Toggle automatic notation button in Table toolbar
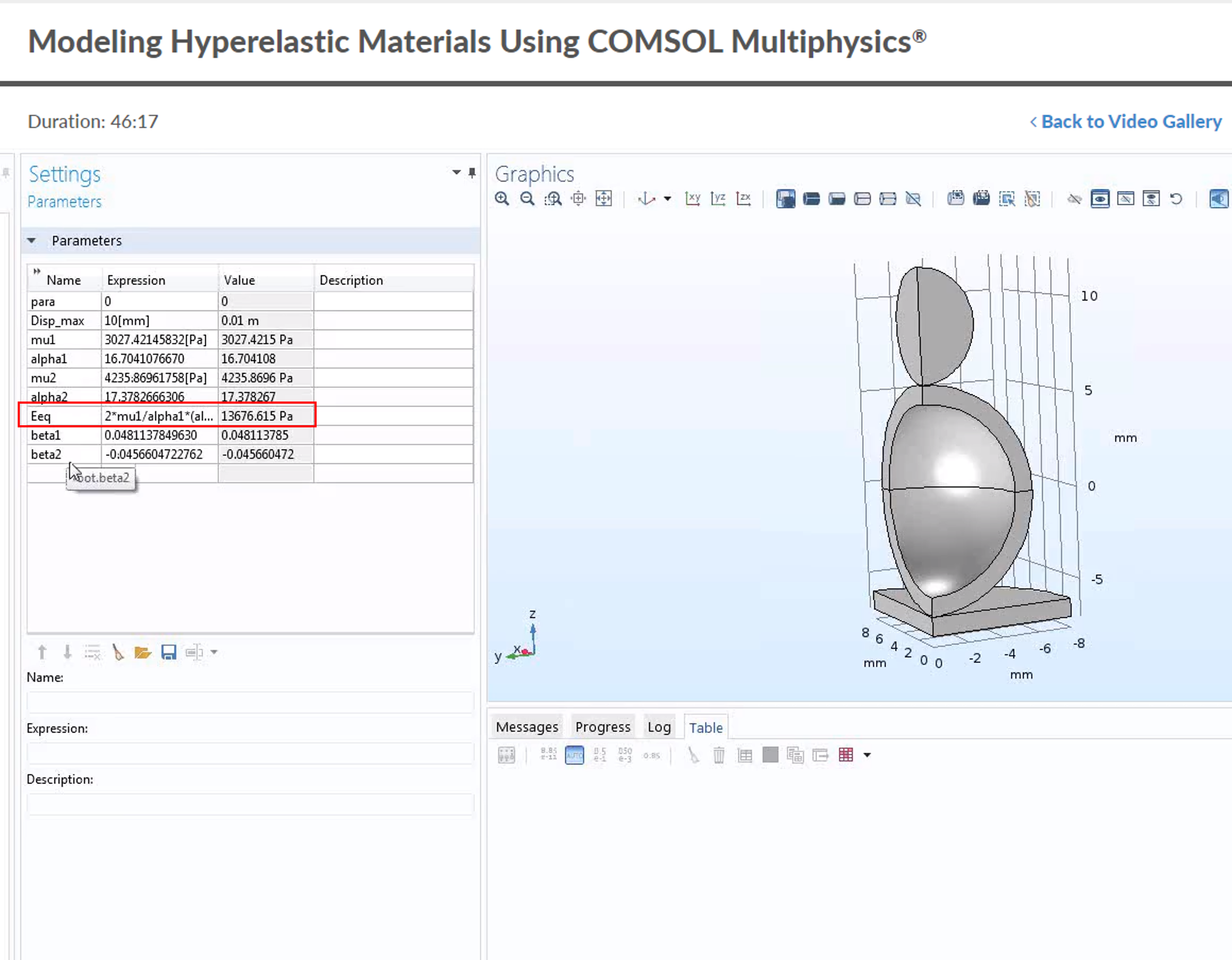 click(x=574, y=755)
